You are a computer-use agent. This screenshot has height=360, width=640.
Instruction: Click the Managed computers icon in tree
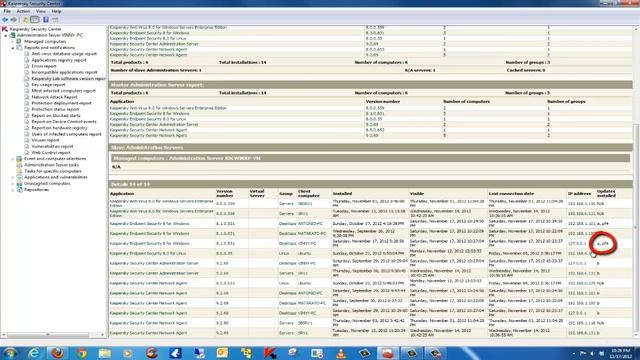tap(19, 41)
